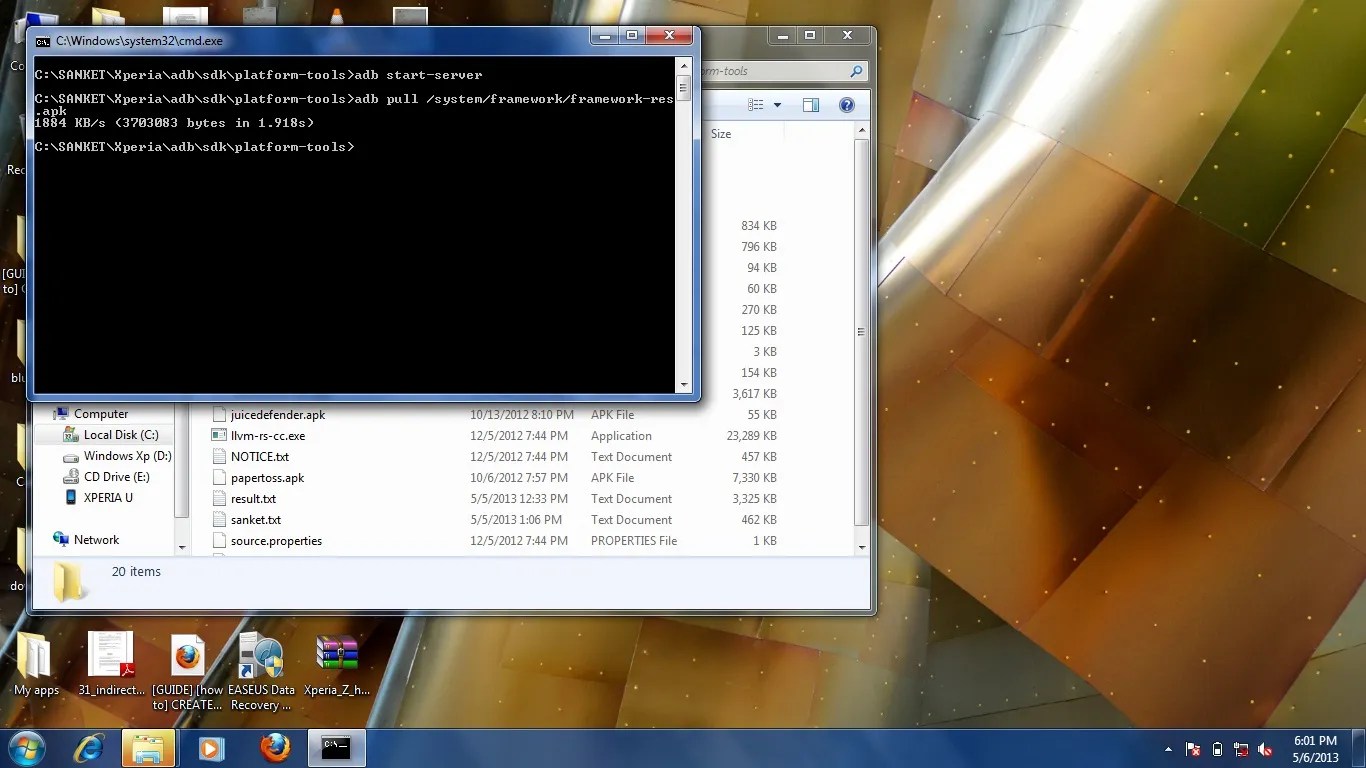The height and width of the screenshot is (768, 1366).
Task: Open the Windows Start menu
Action: (27, 747)
